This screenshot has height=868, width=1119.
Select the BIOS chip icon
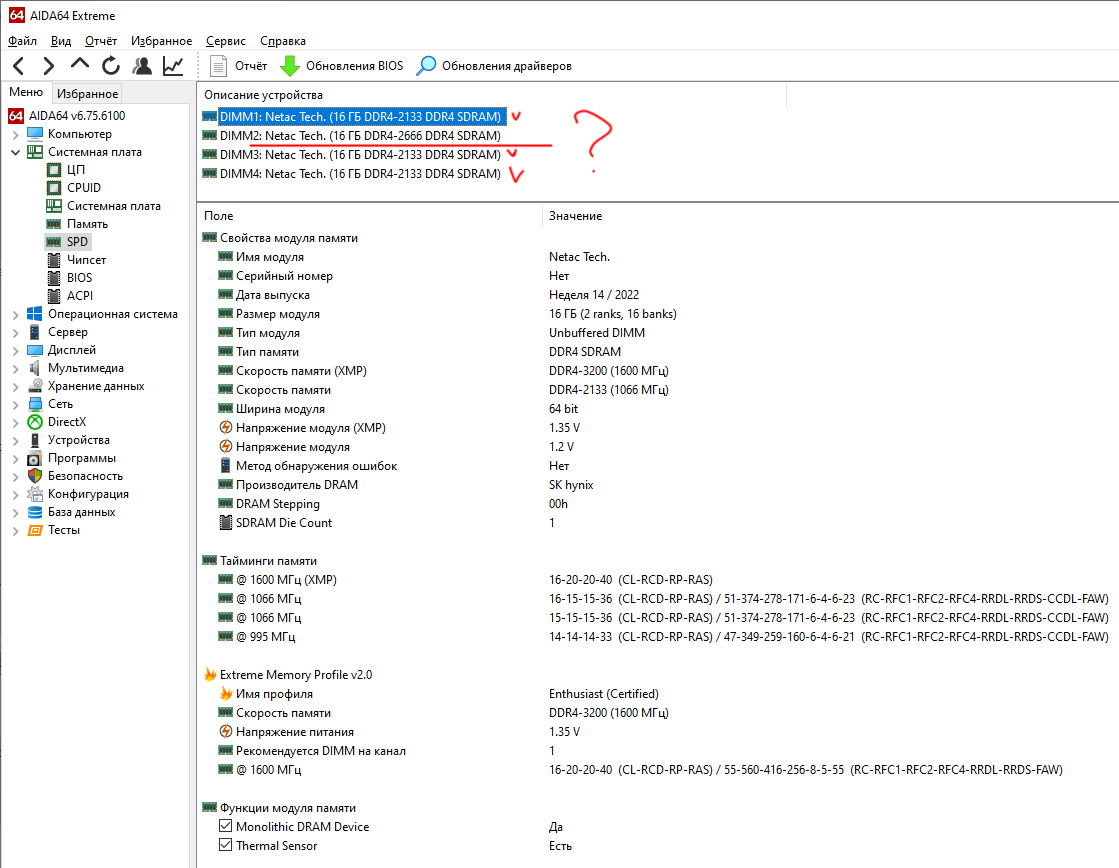coord(54,278)
